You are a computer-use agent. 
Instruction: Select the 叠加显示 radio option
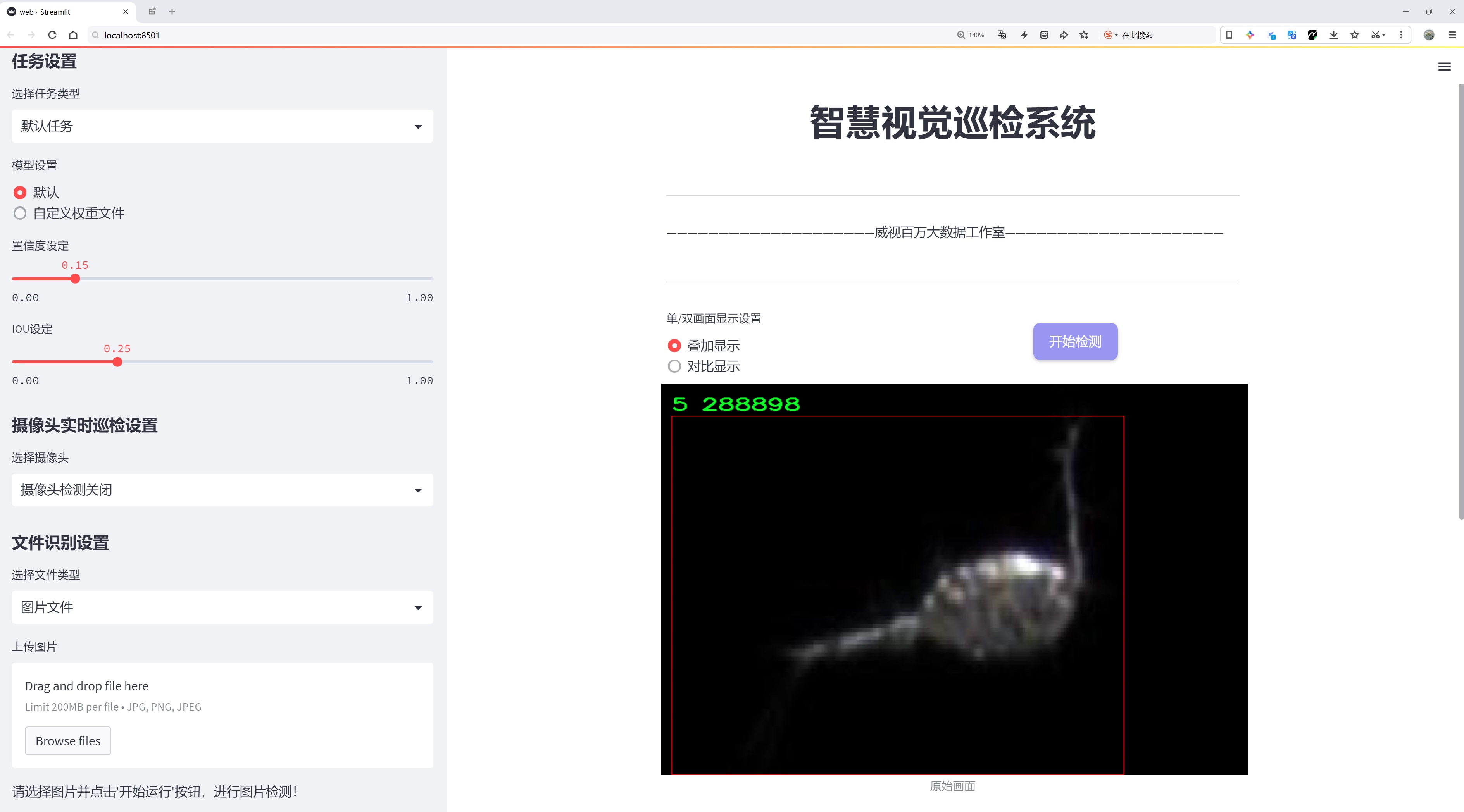pyautogui.click(x=674, y=346)
